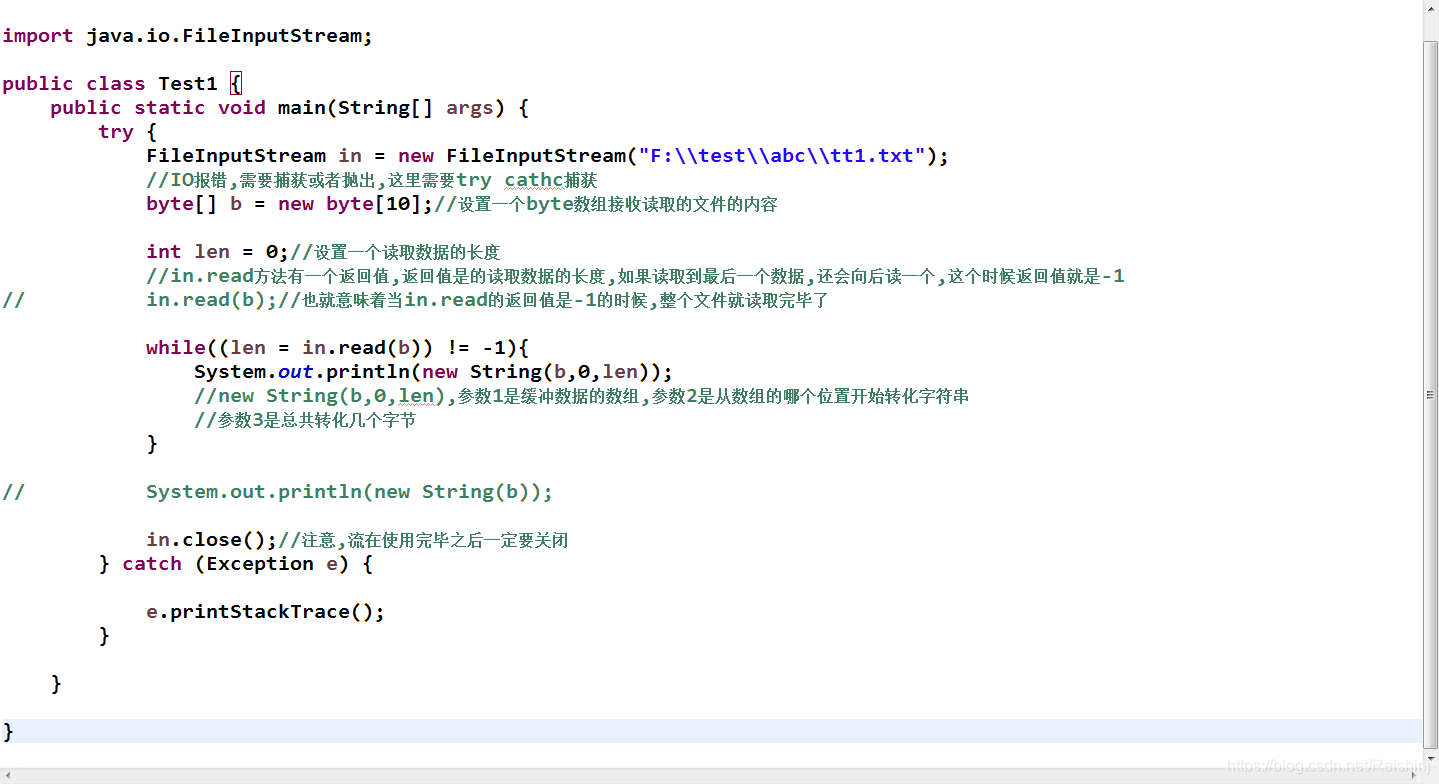Click System.out.println(new String(b,0,len)) line
The image size is (1439, 784).
pos(434,372)
